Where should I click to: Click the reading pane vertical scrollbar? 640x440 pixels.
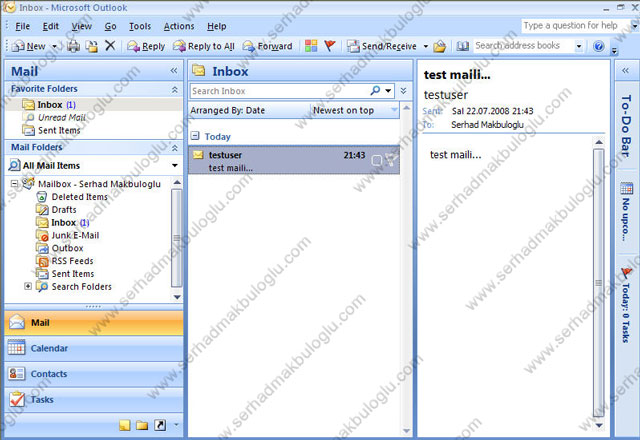[x=598, y=282]
